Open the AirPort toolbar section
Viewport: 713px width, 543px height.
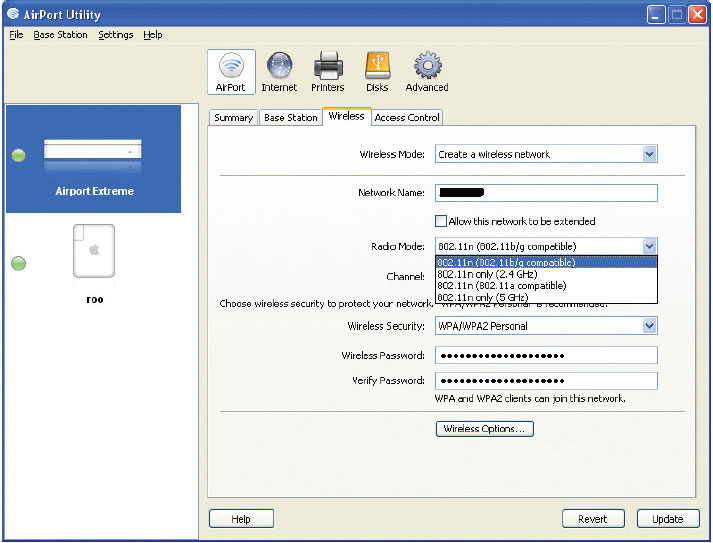pyautogui.click(x=230, y=72)
